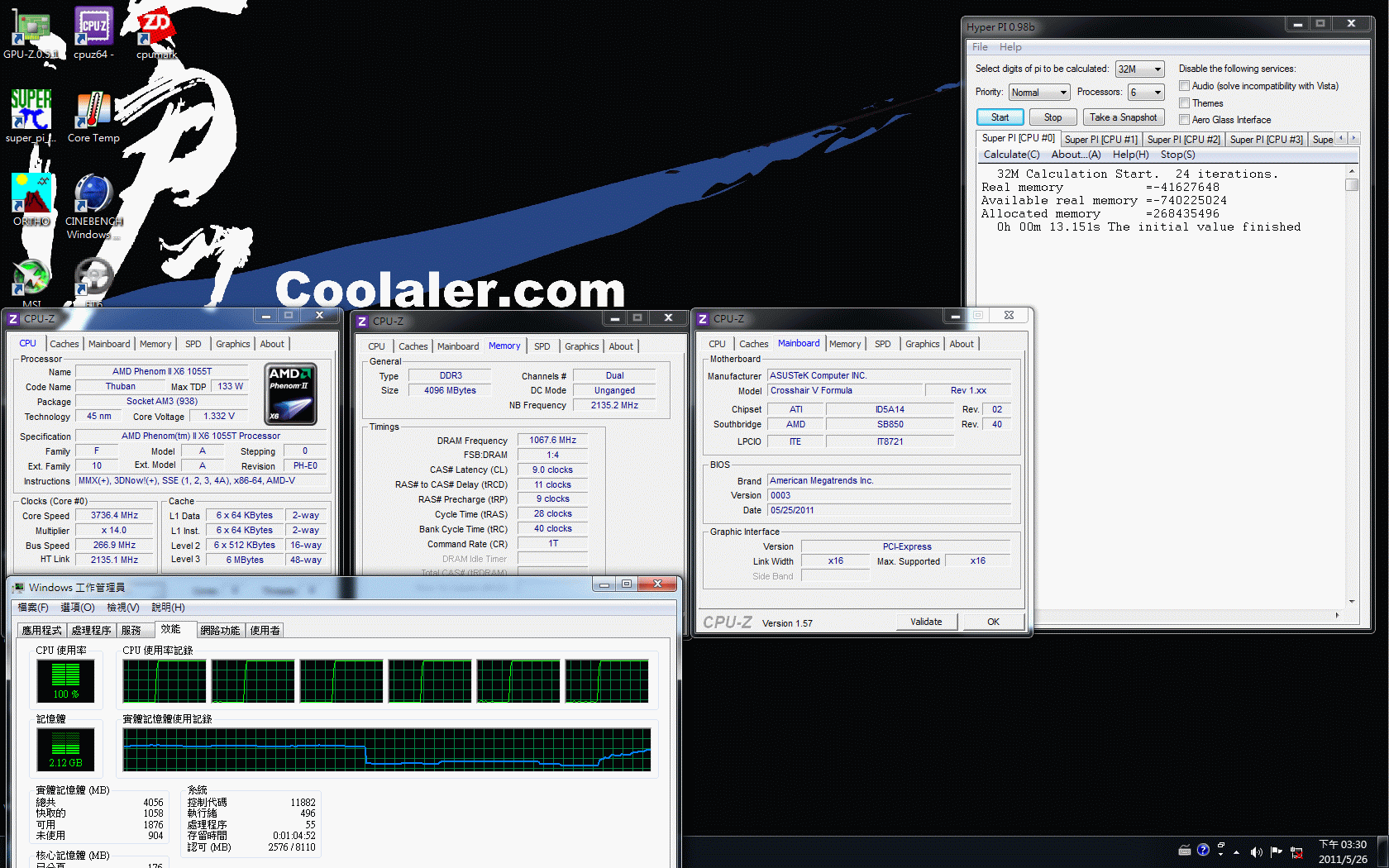Switch to Super PI [CPU #3] tab

1266,140
